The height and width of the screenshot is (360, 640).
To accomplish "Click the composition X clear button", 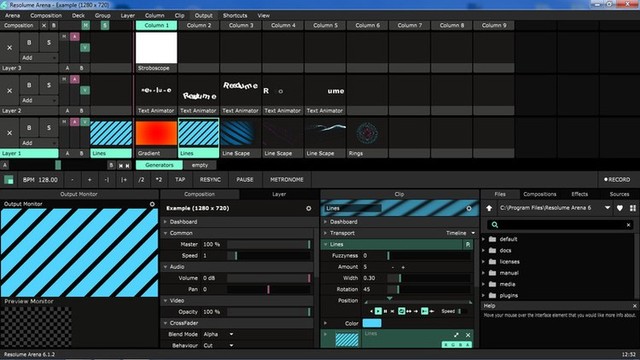I will [x=44, y=25].
